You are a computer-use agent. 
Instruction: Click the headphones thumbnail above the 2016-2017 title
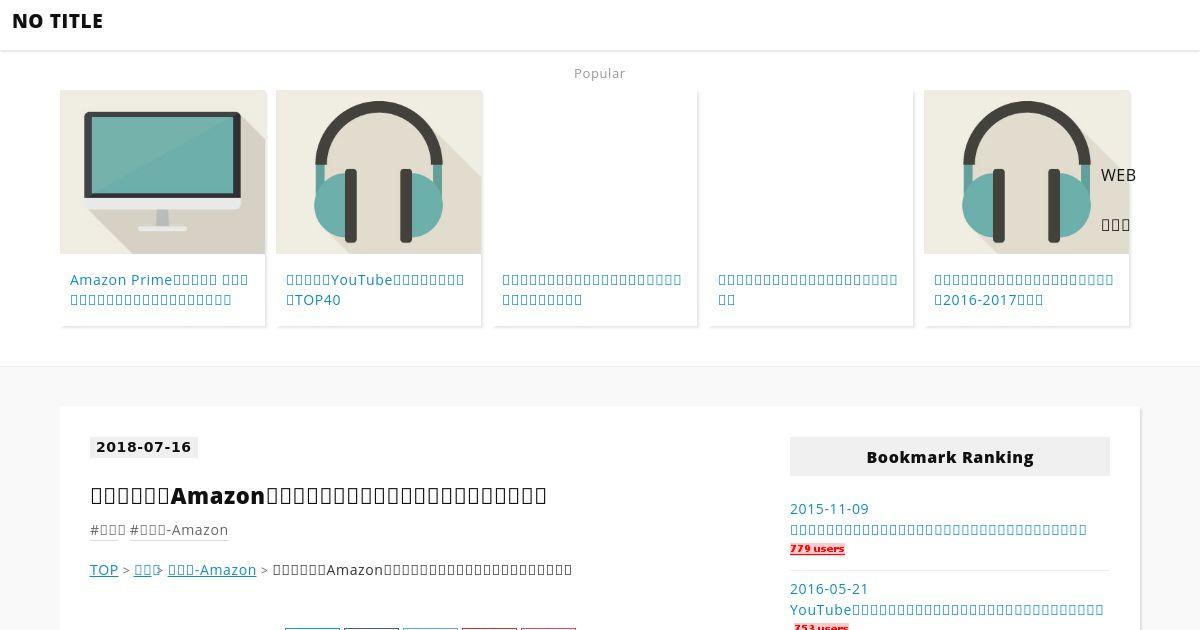click(1027, 172)
